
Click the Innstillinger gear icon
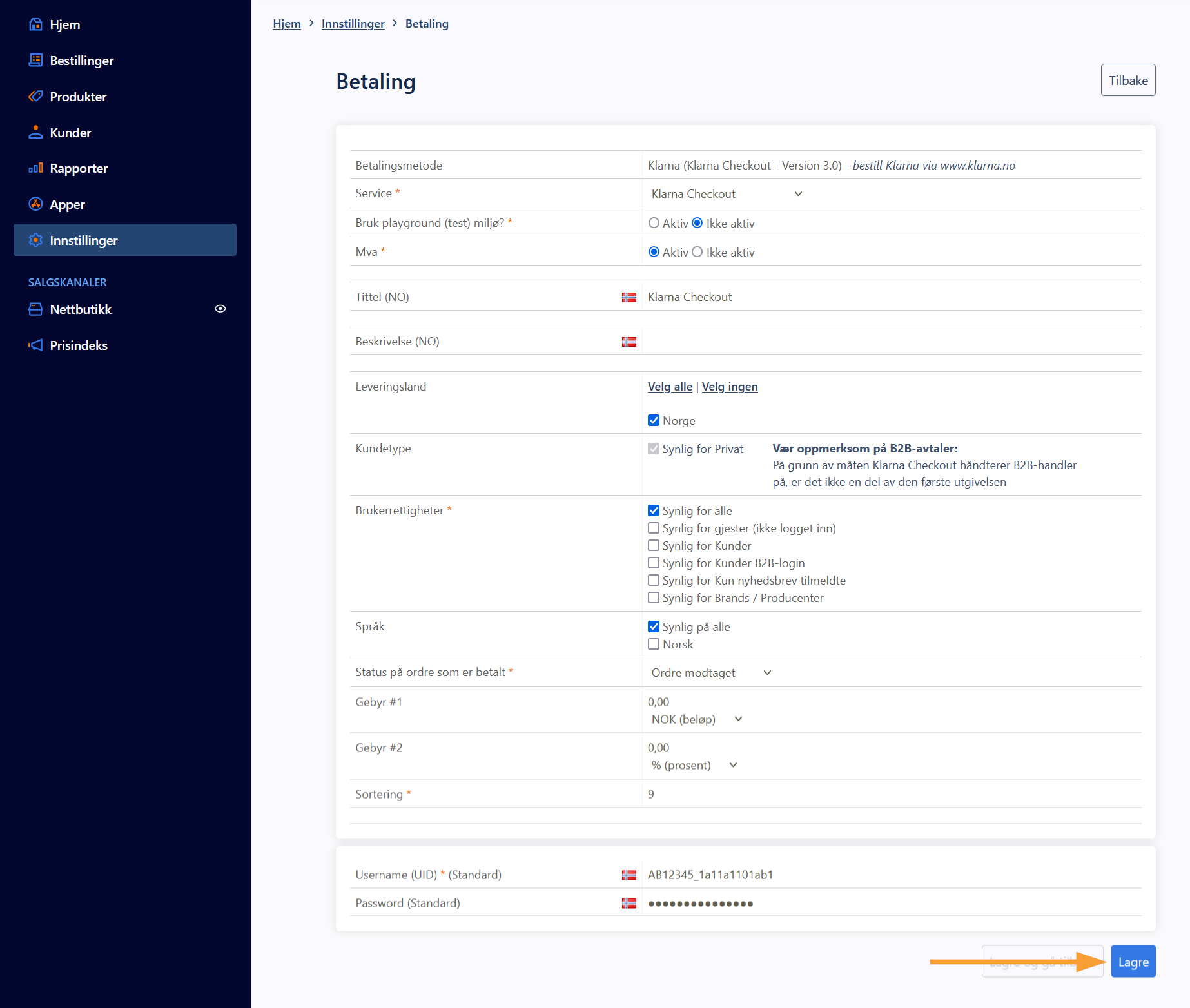[35, 240]
